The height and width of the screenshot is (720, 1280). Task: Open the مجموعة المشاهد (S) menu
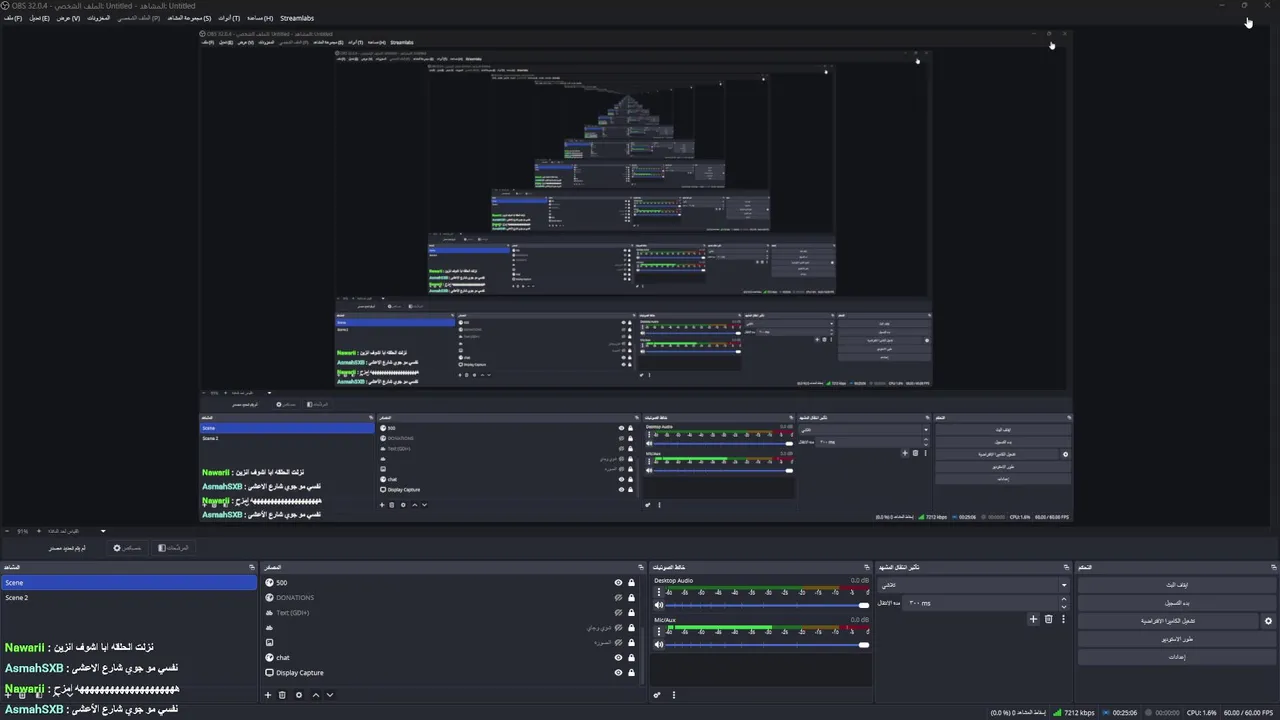click(x=189, y=18)
